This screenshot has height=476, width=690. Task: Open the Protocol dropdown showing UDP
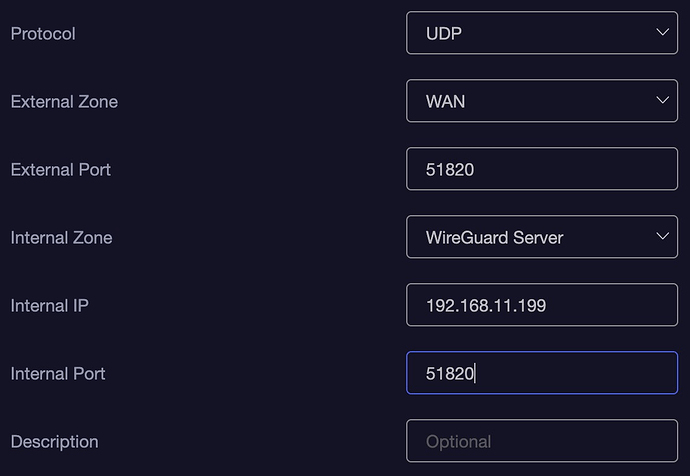point(541,33)
